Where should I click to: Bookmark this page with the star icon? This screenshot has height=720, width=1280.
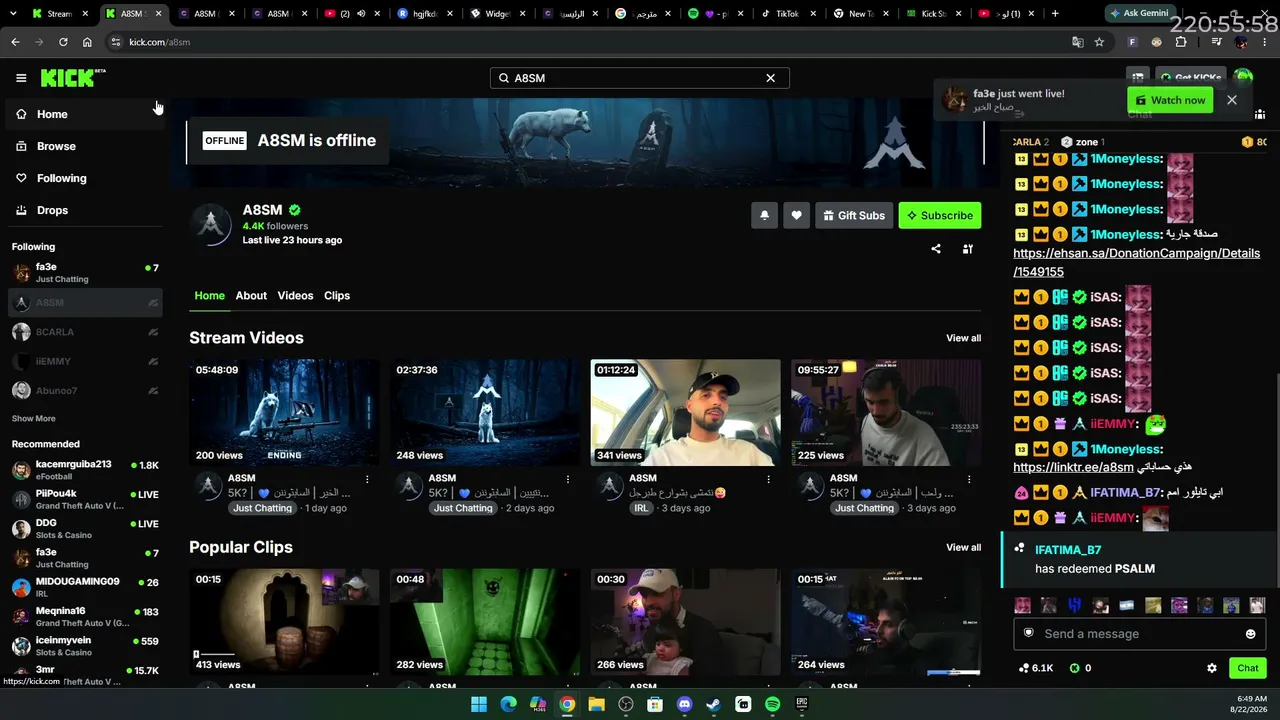[x=1099, y=42]
